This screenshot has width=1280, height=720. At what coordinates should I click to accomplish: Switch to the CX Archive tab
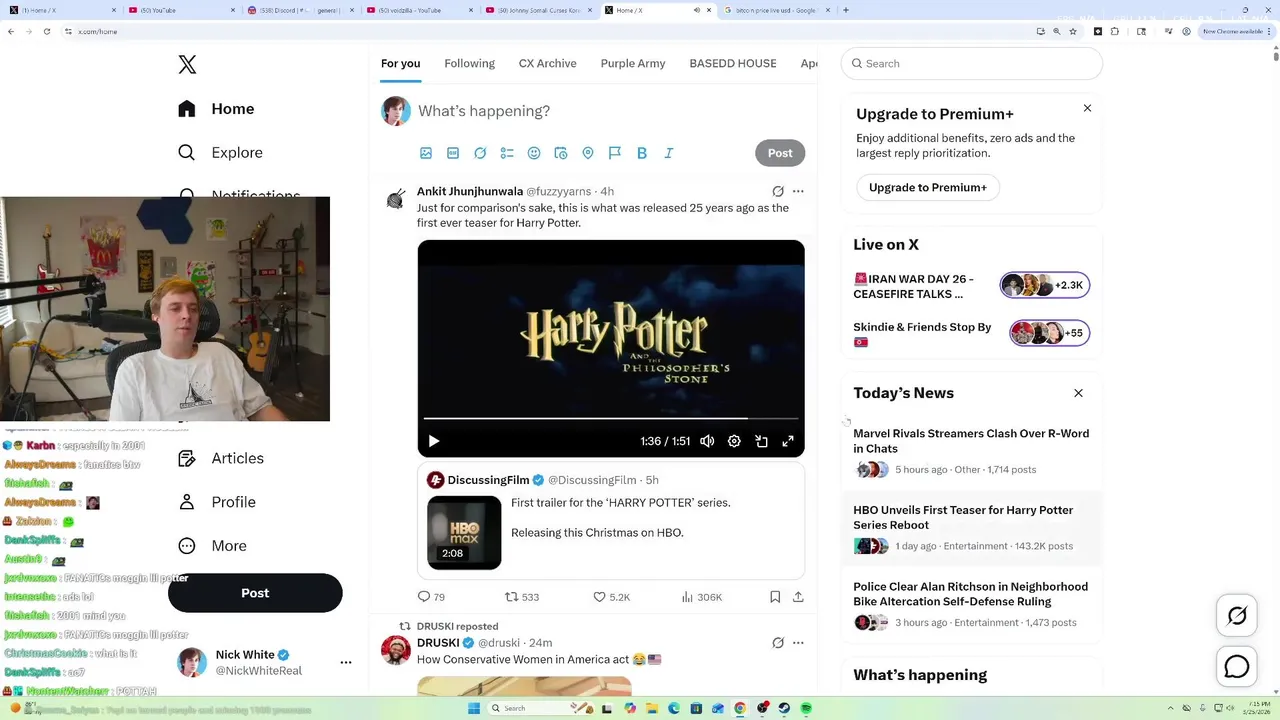(x=547, y=63)
